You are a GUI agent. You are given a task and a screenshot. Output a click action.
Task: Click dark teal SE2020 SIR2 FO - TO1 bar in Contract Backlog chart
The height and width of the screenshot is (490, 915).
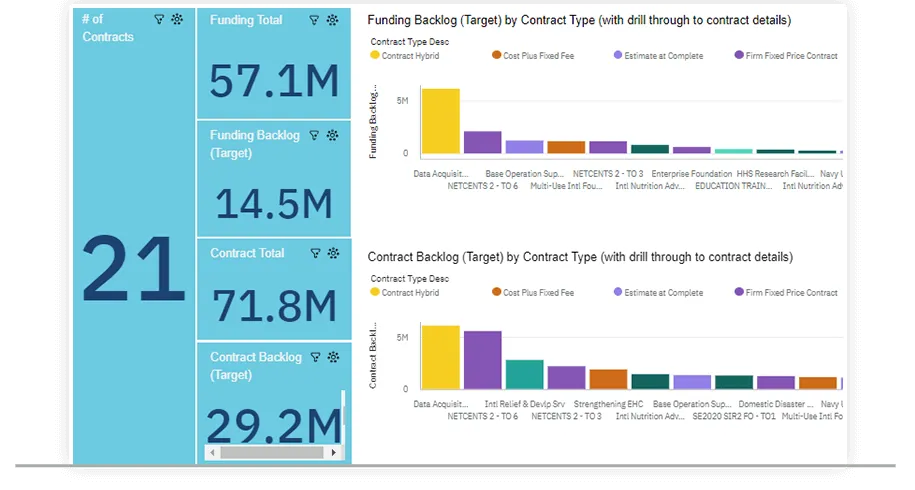[x=734, y=382]
